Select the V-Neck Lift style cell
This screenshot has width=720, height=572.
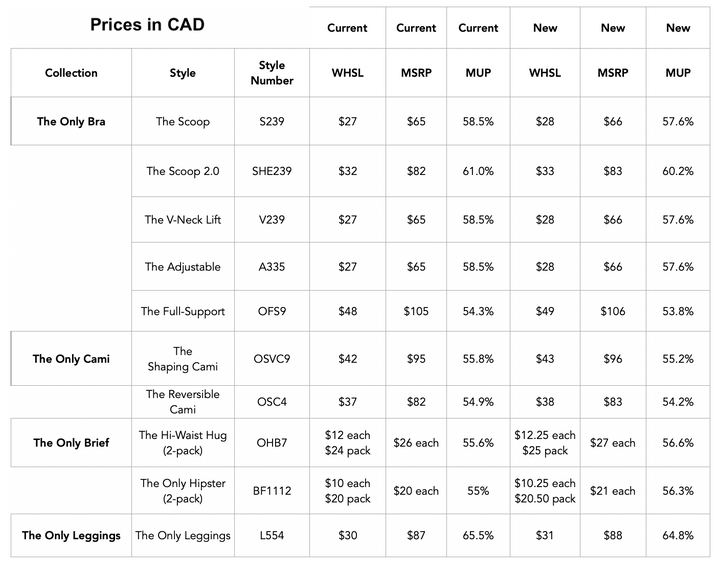click(x=182, y=220)
